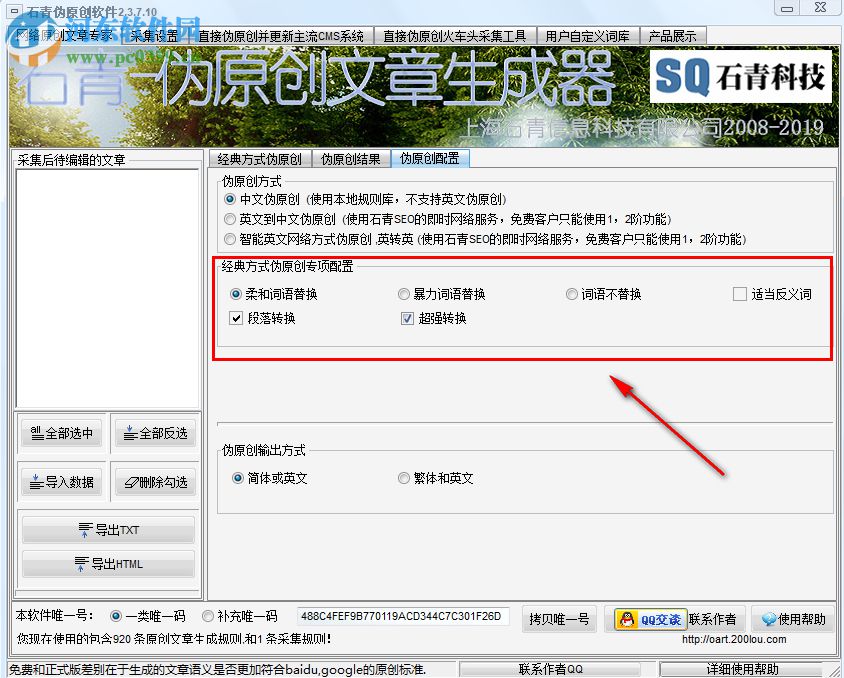This screenshot has width=844, height=678.
Task: Select the 伪原创配置 sub-tab
Action: click(x=430, y=158)
